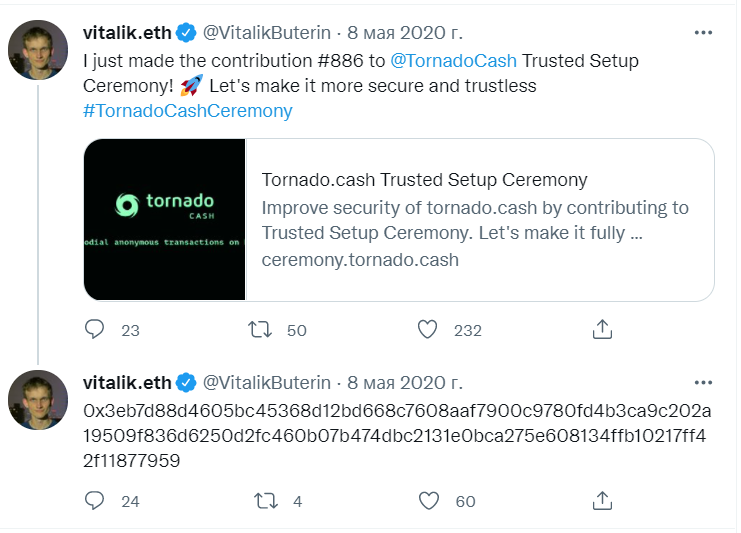Image resolution: width=741 pixels, height=533 pixels.
Task: Open first tweet's date 8 мая 2020
Action: pos(404,33)
